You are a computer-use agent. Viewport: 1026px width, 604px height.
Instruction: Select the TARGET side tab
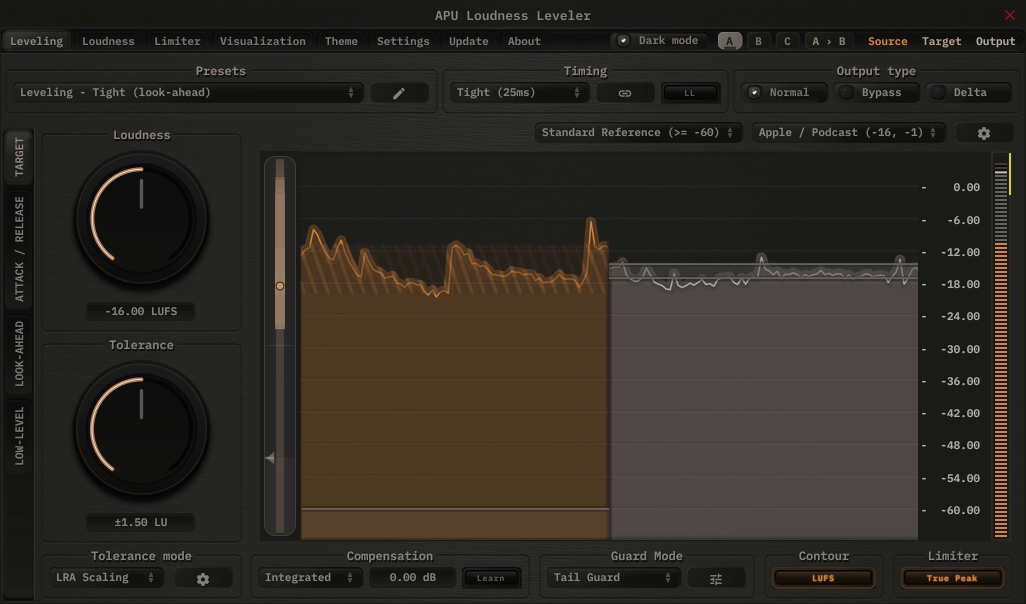tap(19, 156)
